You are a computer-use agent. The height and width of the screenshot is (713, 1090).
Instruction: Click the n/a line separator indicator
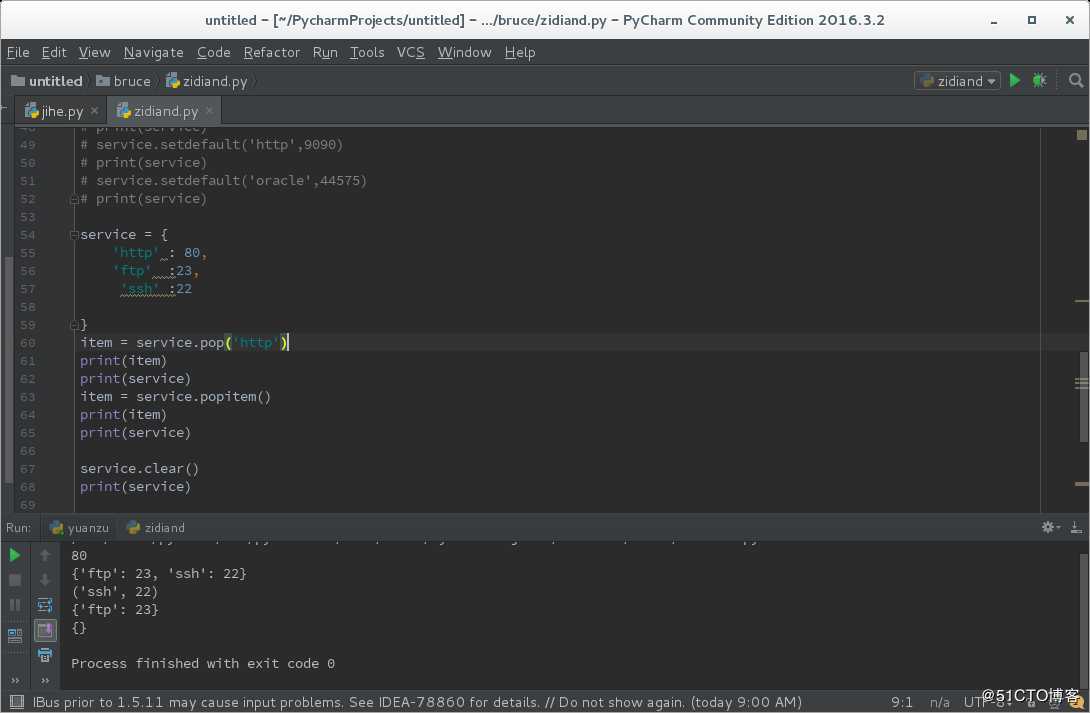(939, 702)
